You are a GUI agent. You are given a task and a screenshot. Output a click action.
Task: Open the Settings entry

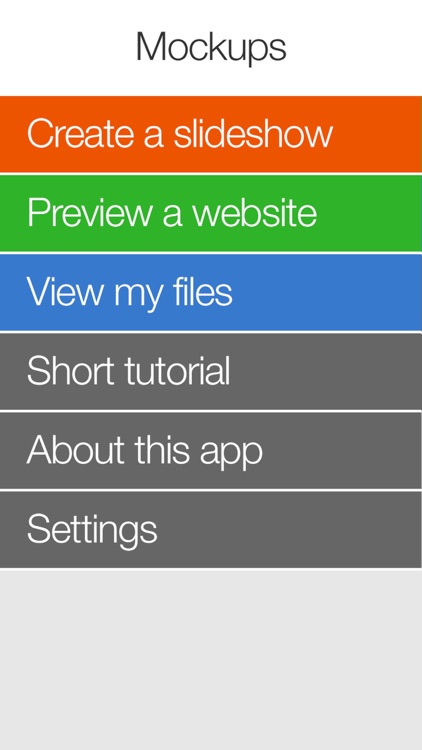211,529
